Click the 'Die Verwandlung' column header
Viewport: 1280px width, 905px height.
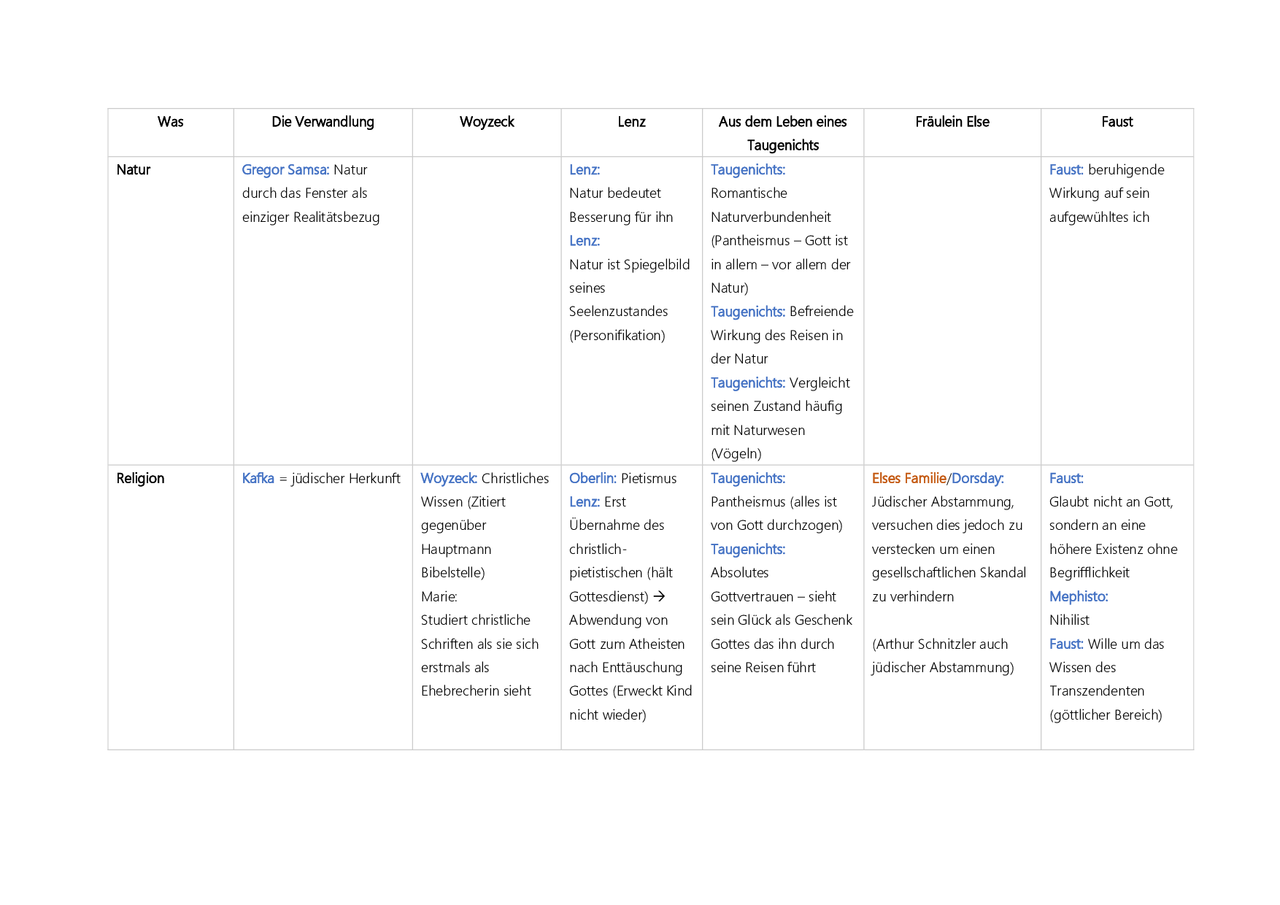click(x=323, y=122)
